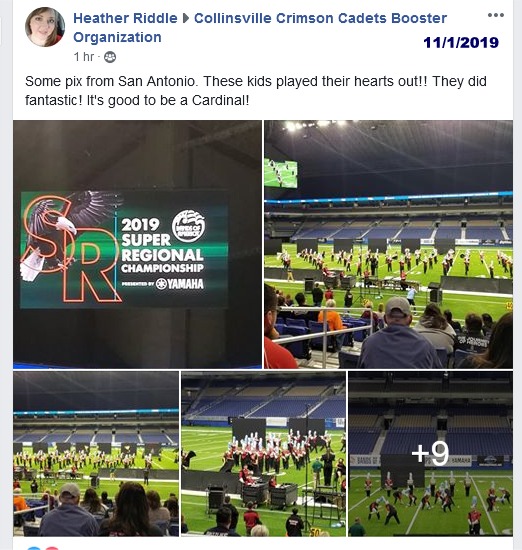Image resolution: width=522 pixels, height=550 pixels.
Task: Open Collinsville Crimson Cadets Booster Organization group
Action: coord(260,28)
